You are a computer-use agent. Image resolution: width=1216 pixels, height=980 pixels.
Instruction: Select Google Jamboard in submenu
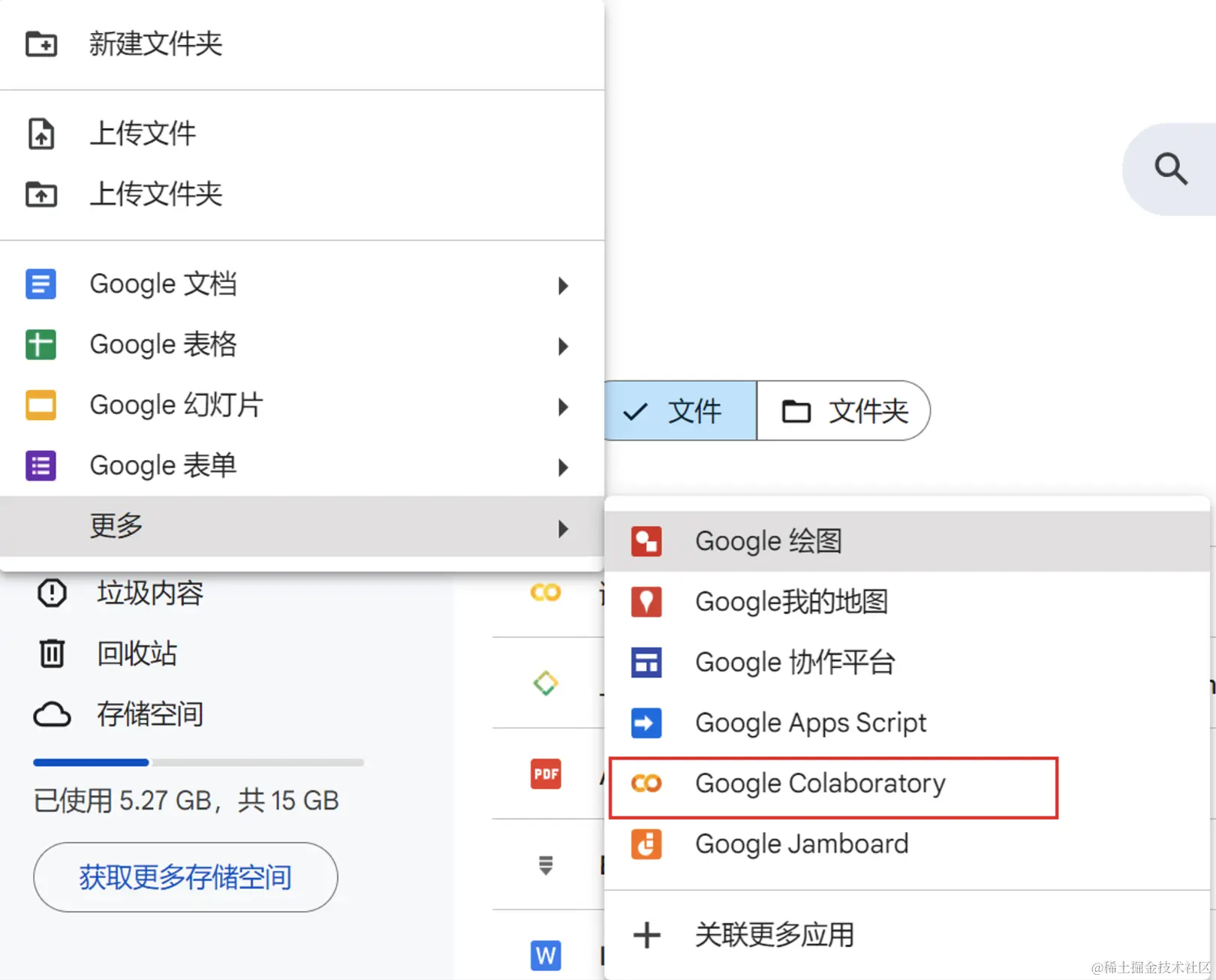(907, 844)
